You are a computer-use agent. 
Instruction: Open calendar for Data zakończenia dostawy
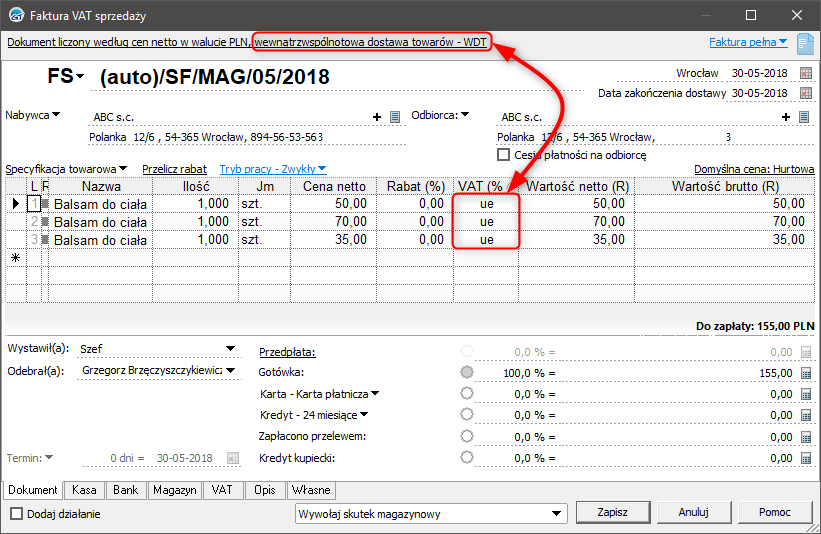tap(805, 93)
